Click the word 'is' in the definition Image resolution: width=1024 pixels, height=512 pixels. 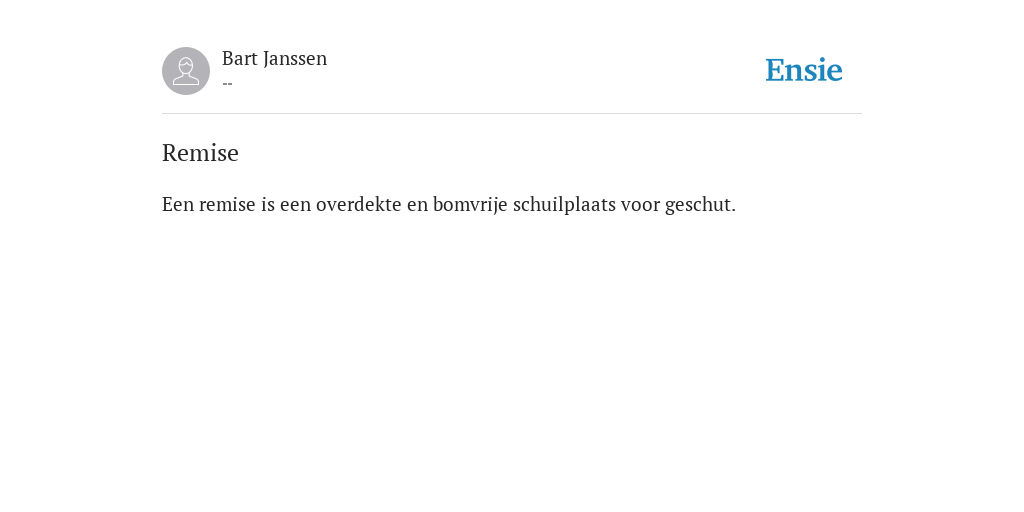click(x=268, y=204)
